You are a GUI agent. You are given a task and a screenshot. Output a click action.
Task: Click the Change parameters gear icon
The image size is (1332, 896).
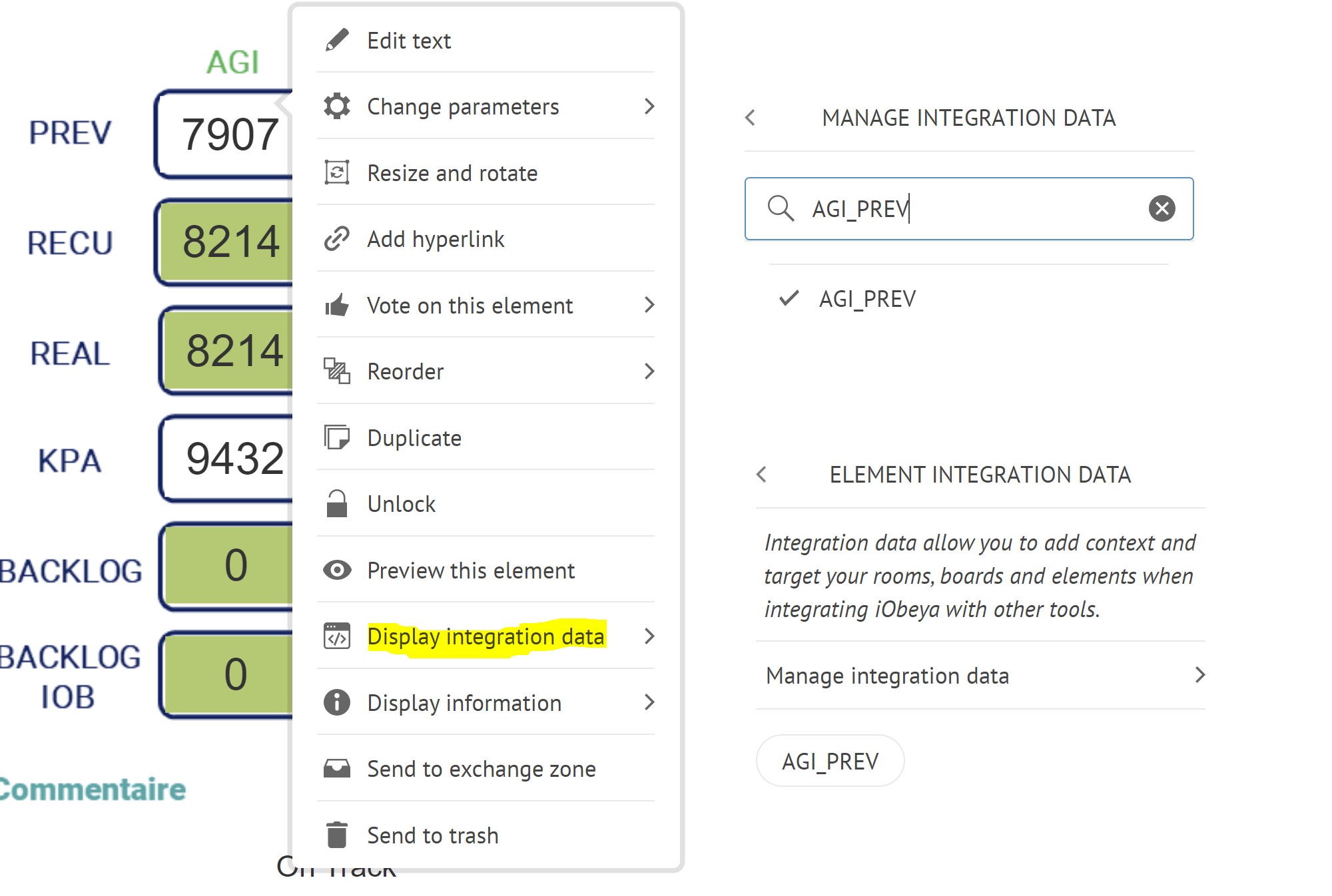pyautogui.click(x=338, y=106)
